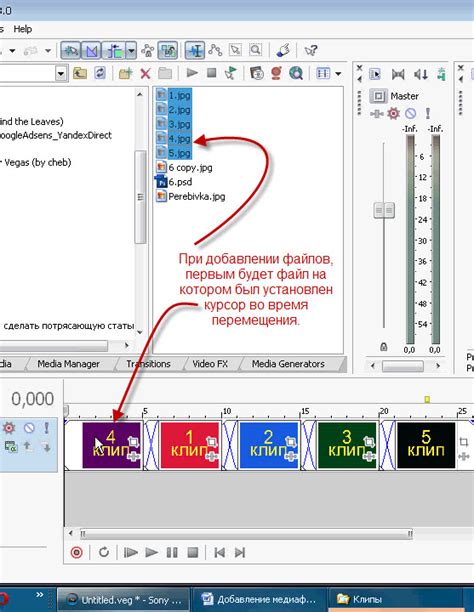Toggle the track solo exclamation icon
This screenshot has height=612, width=474.
click(x=46, y=428)
